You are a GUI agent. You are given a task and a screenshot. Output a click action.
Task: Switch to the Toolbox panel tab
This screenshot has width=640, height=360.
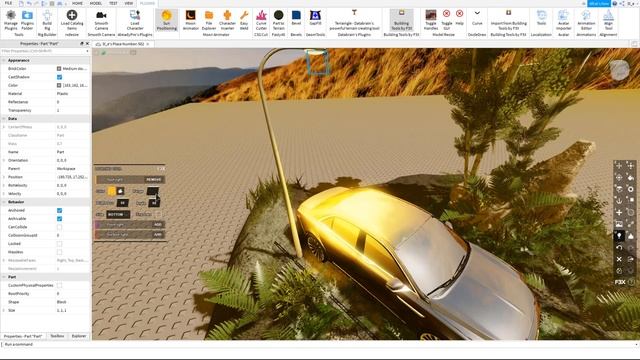pos(57,336)
